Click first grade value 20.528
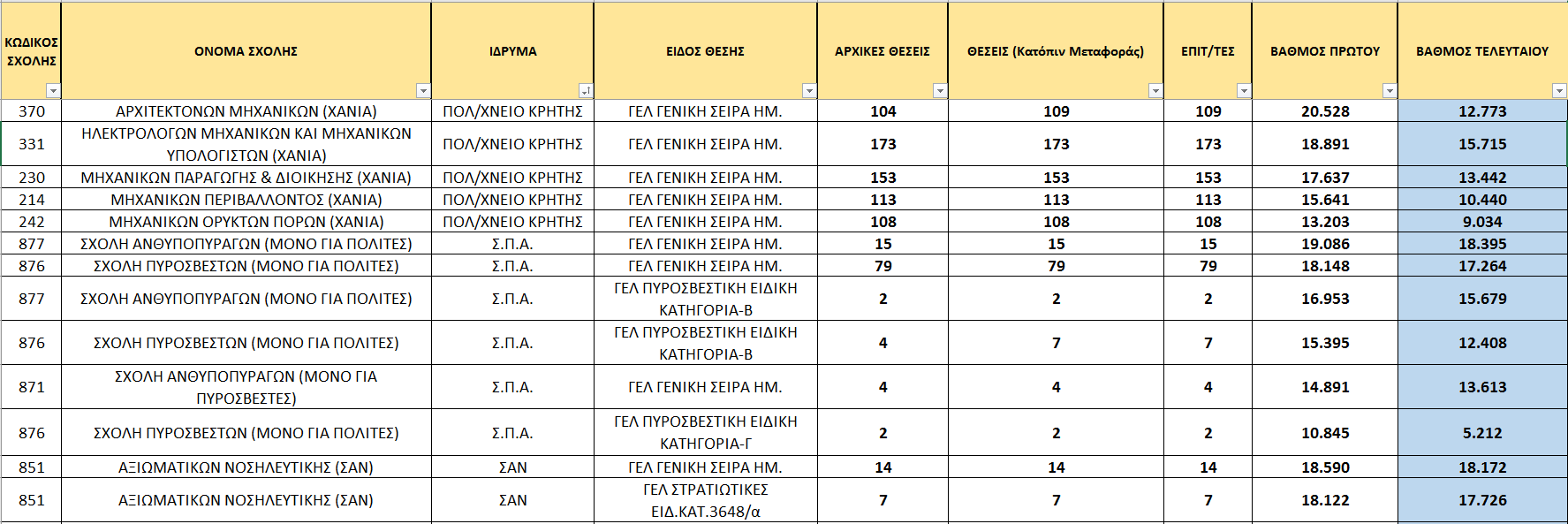This screenshot has height=524, width=1568. click(x=1325, y=111)
